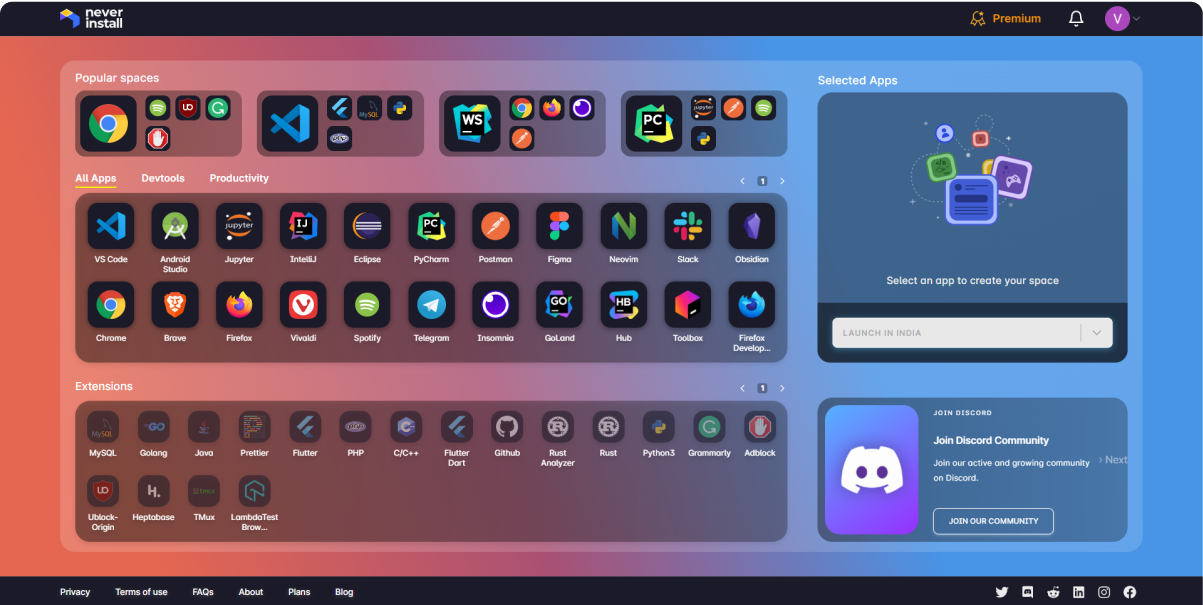1203x605 pixels.
Task: Show next community card
Action: click(x=1112, y=460)
